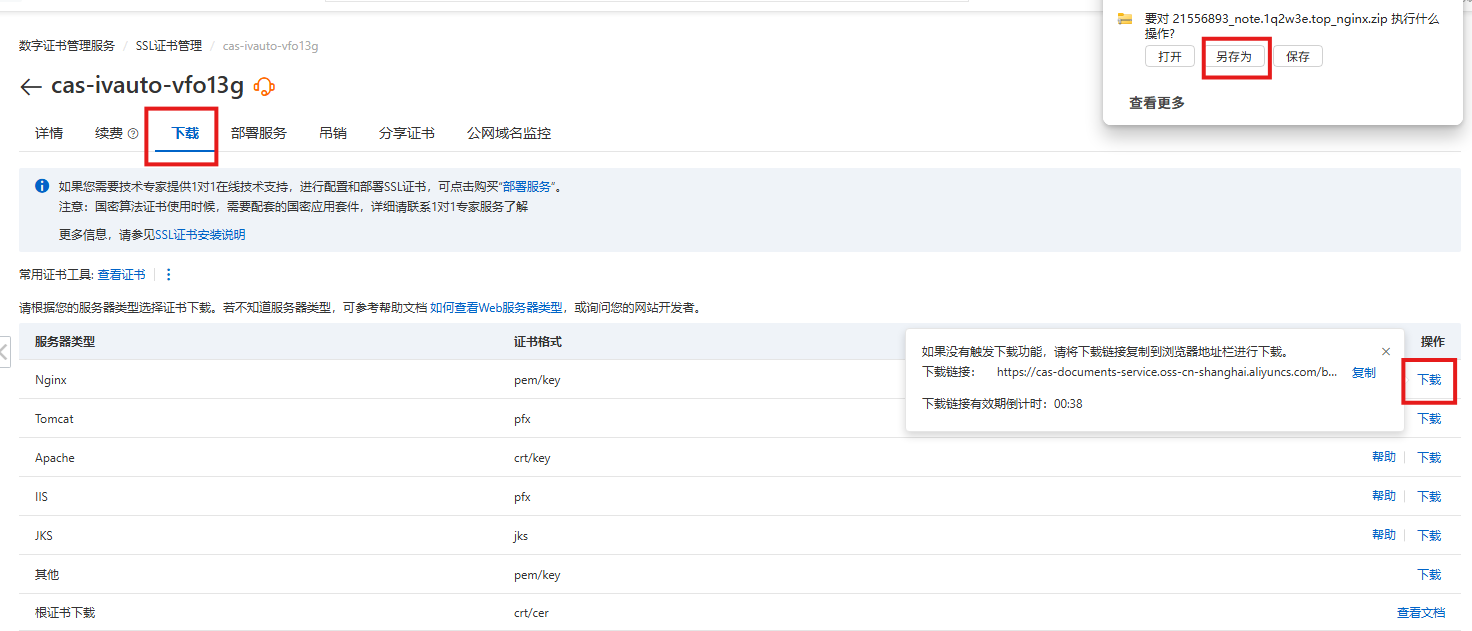
Task: Click the zip file icon in the download prompt
Action: (1125, 19)
